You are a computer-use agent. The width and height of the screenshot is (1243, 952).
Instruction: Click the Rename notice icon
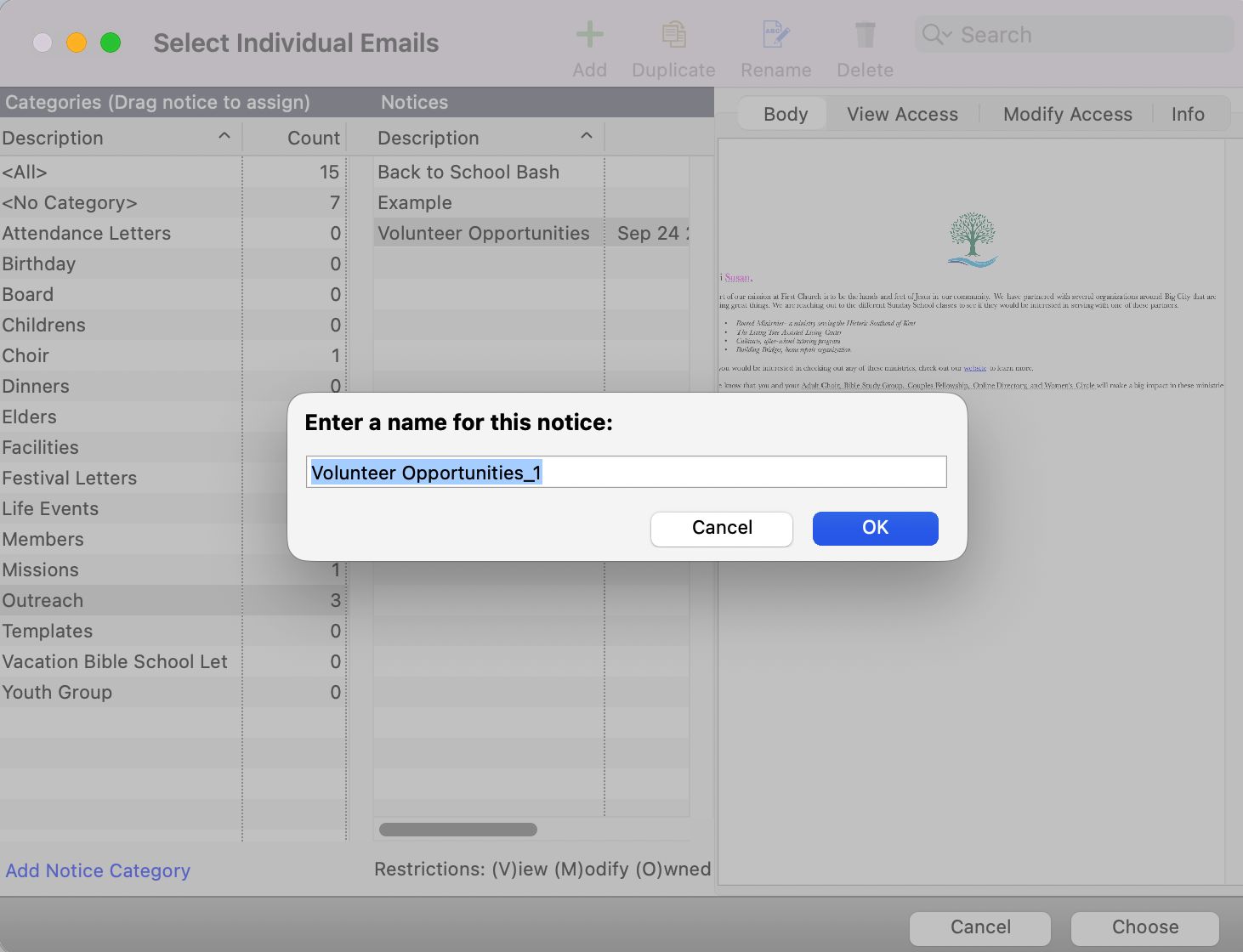click(x=776, y=35)
